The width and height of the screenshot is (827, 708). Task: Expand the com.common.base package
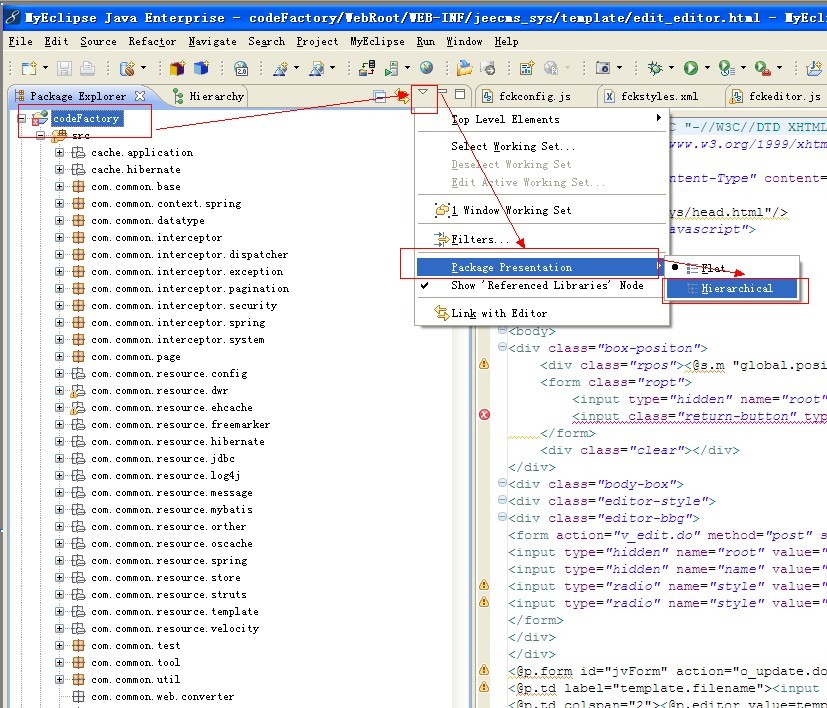click(x=60, y=187)
